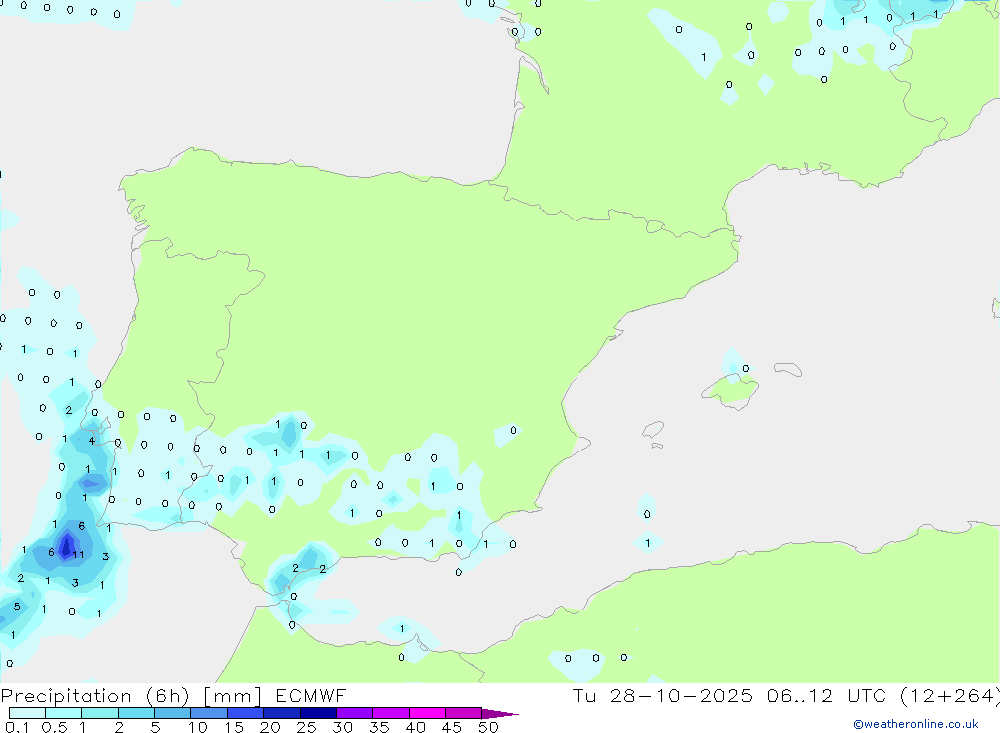
Task: Click the "[mm]" unit label
Action: (x=232, y=696)
